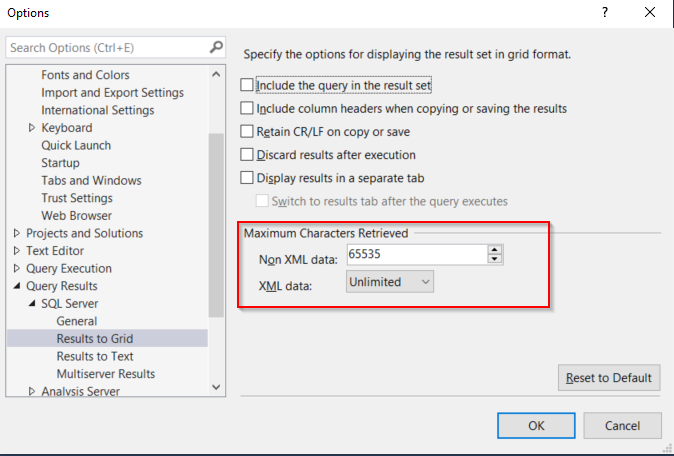Viewport: 674px width, 456px height.
Task: Toggle Retain CR/LF on copy or save
Action: coord(247,131)
